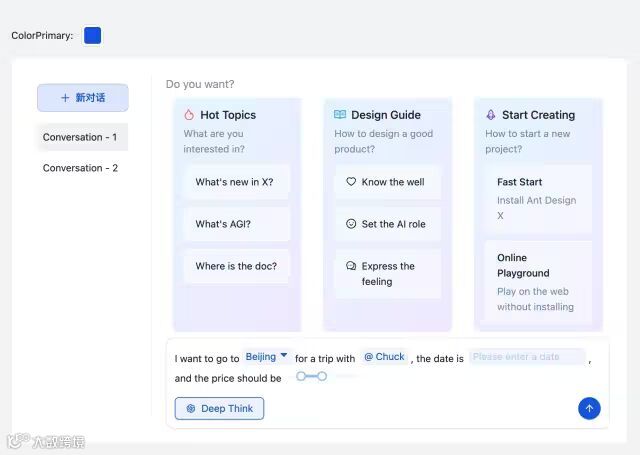Click the Start Creating rocket icon
The width and height of the screenshot is (640, 455).
click(x=491, y=115)
